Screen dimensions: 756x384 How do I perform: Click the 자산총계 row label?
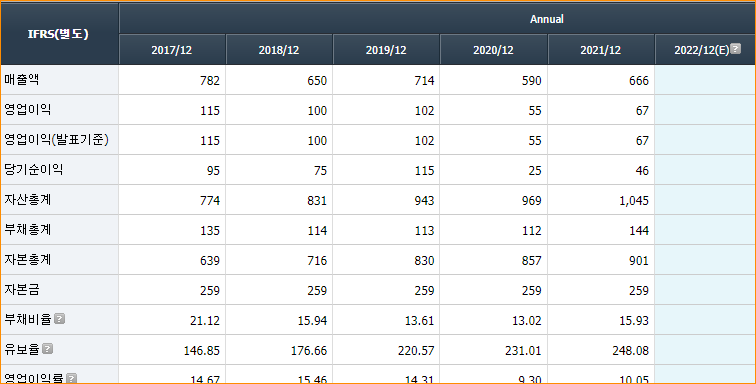(27, 199)
